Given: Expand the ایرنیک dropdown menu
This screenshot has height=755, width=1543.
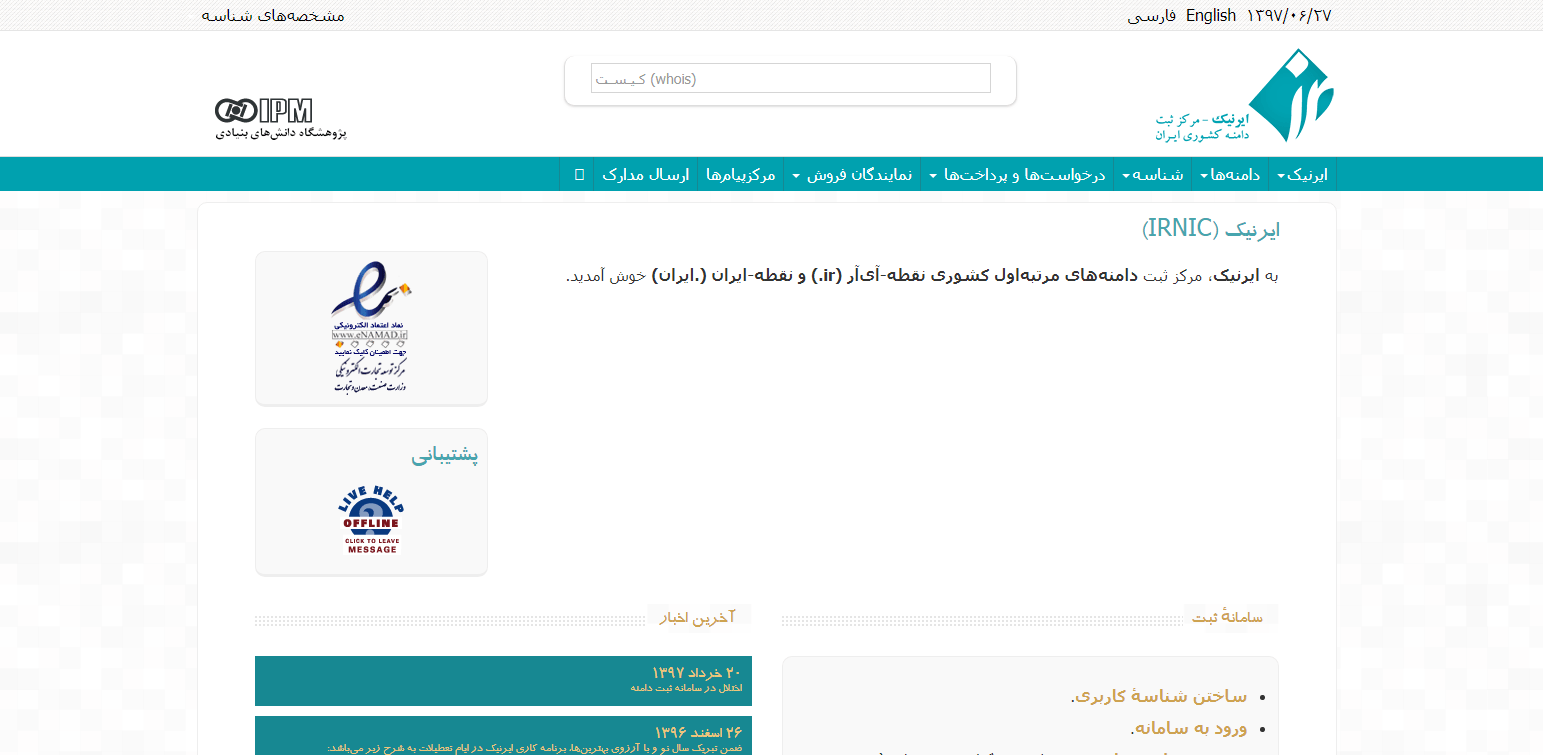Looking at the screenshot, I should pos(1302,175).
